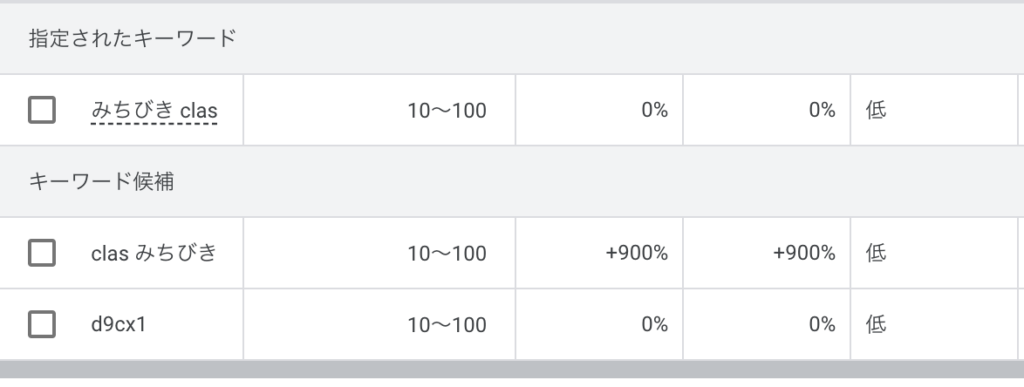Click second 0% cell in みちびき clas row
1024x387 pixels.
822,110
